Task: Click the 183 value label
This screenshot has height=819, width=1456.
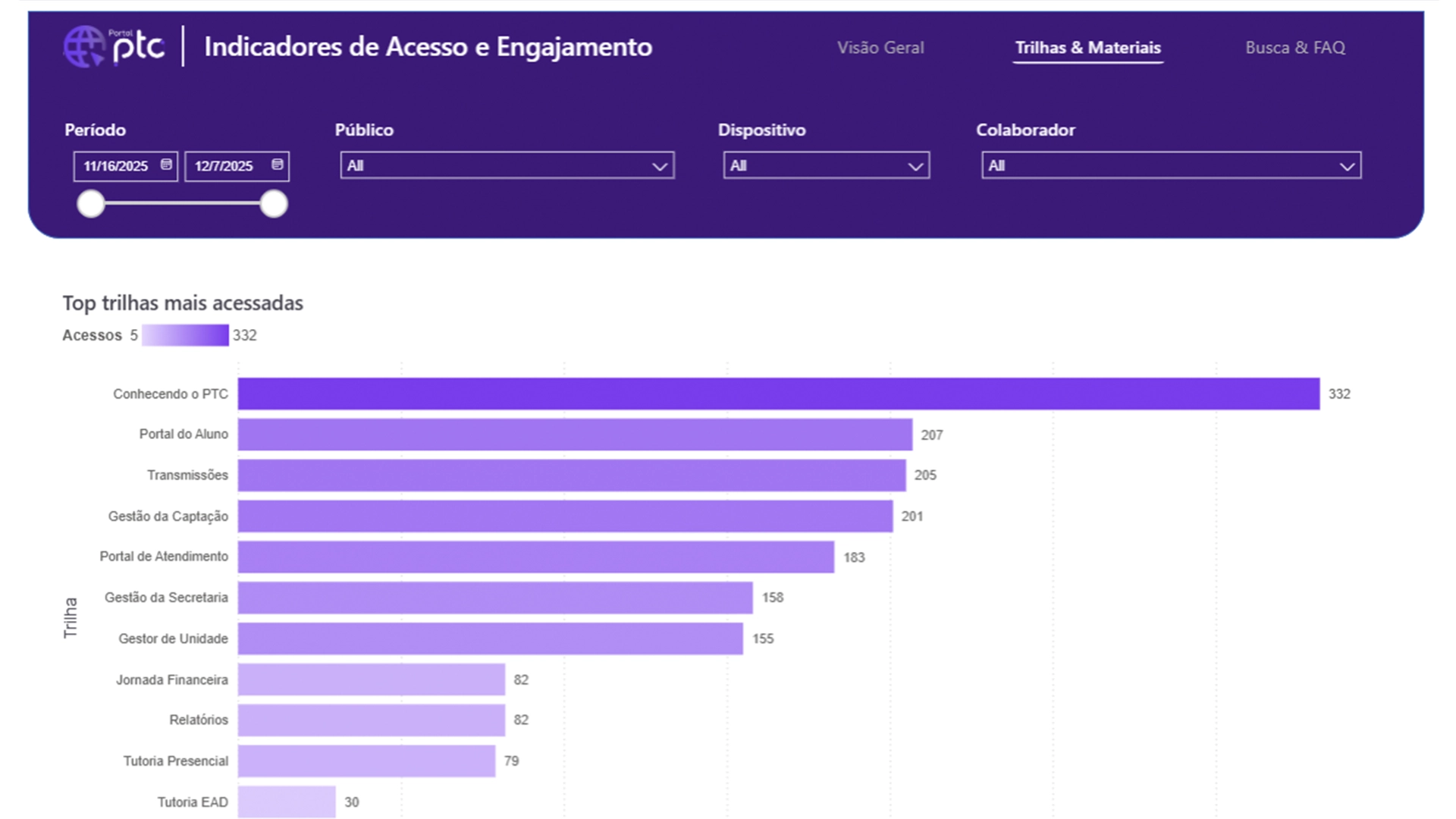Action: 854,557
